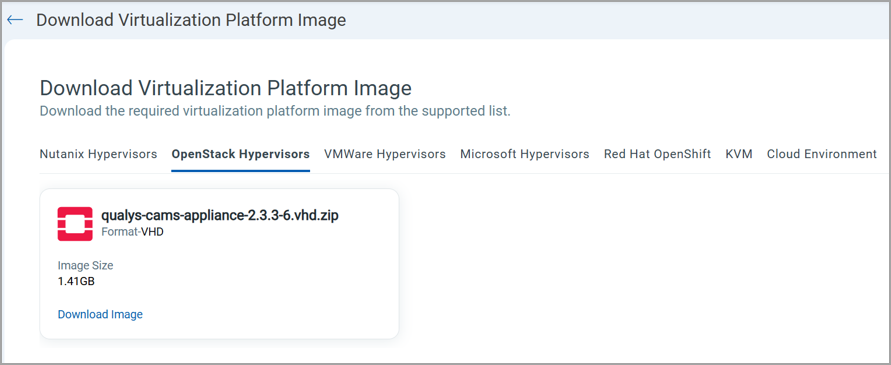Click the 1.41GB size value
891x365 pixels.
point(76,281)
